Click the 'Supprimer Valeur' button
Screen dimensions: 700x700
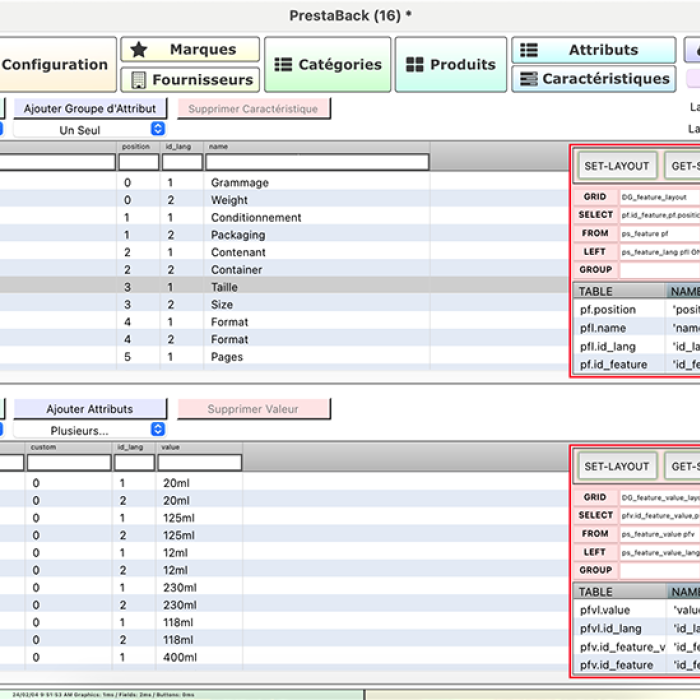(x=253, y=409)
